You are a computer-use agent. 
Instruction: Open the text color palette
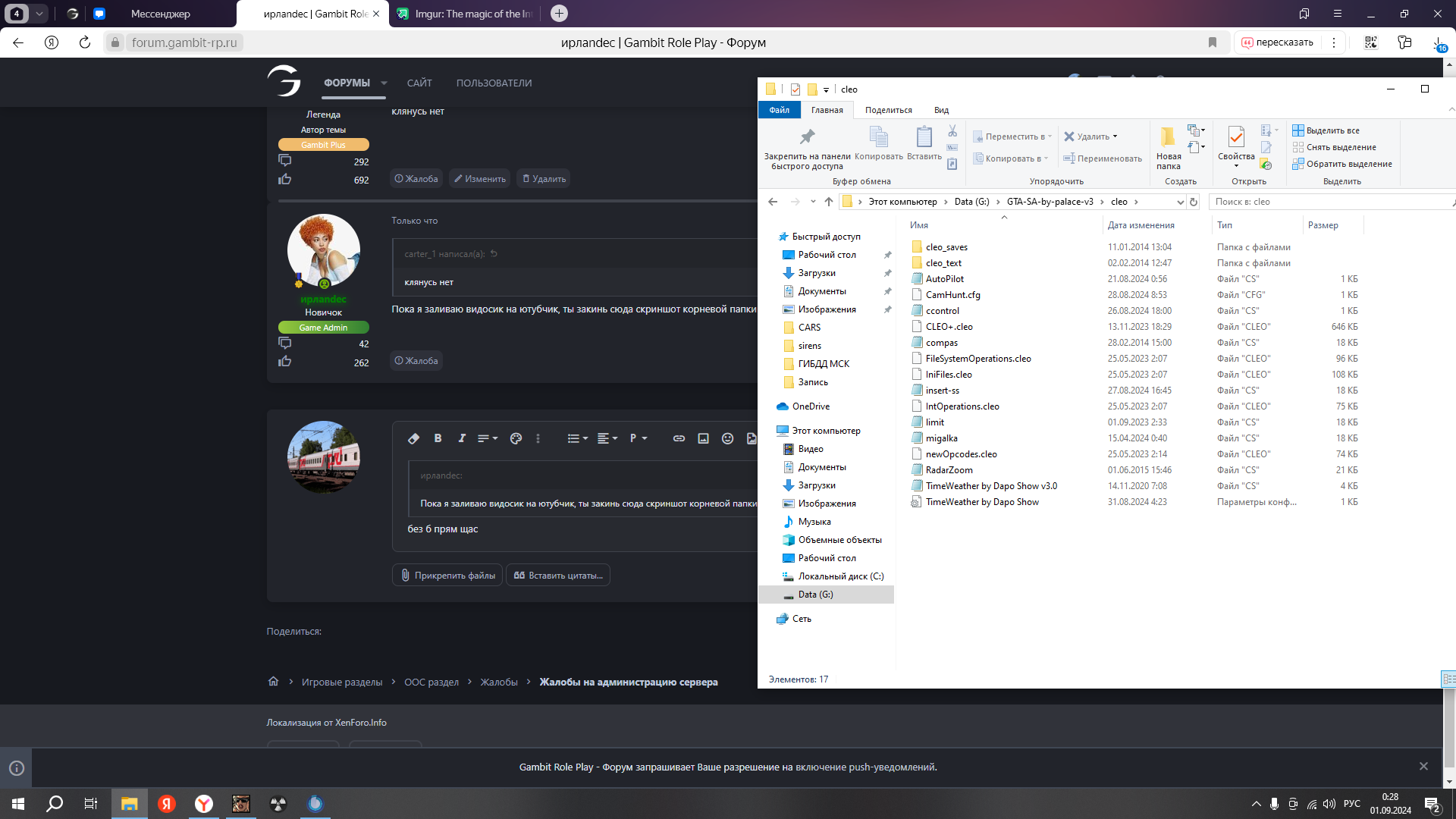point(516,438)
